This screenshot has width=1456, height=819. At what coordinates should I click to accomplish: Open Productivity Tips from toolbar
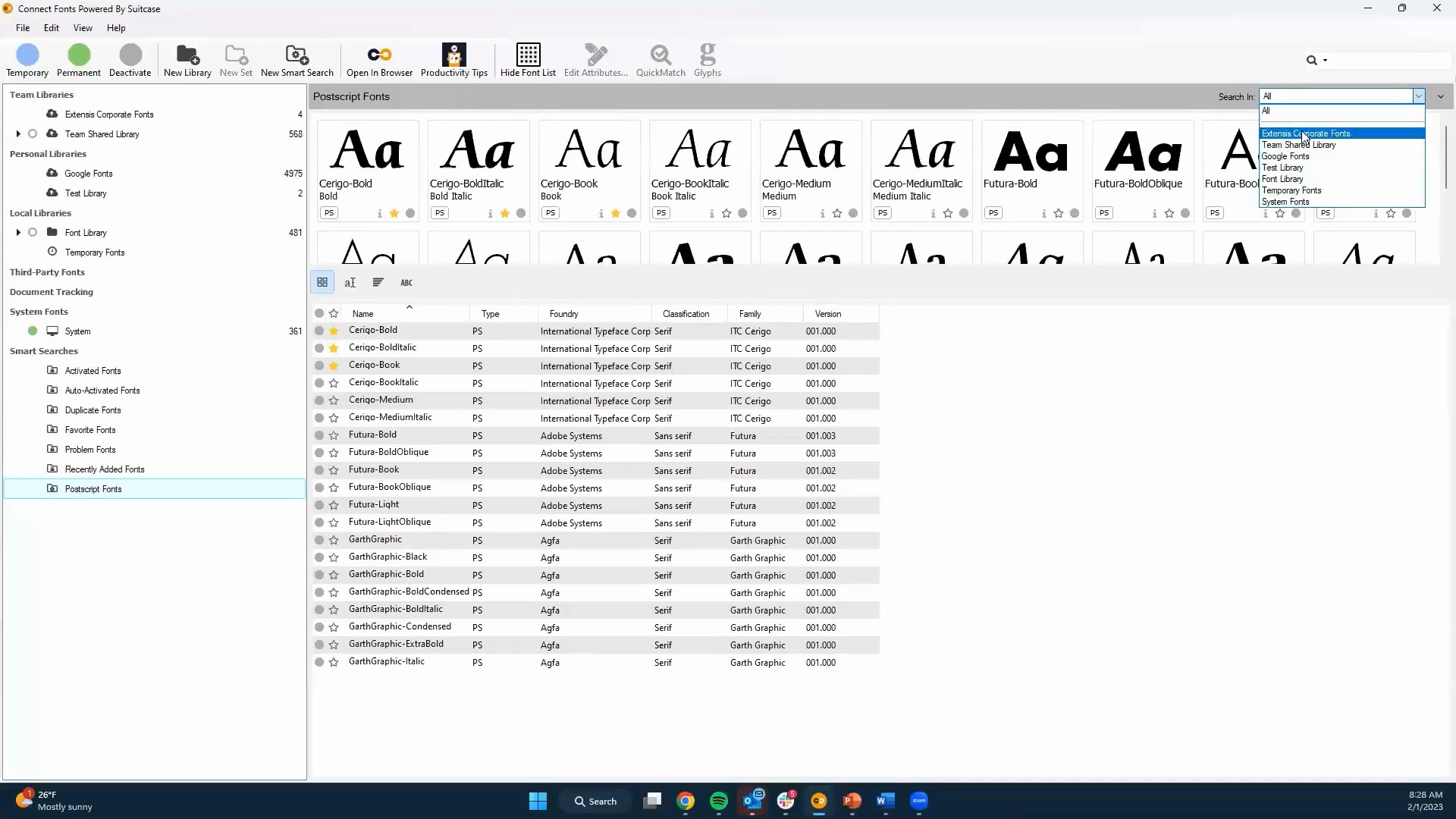pyautogui.click(x=453, y=55)
